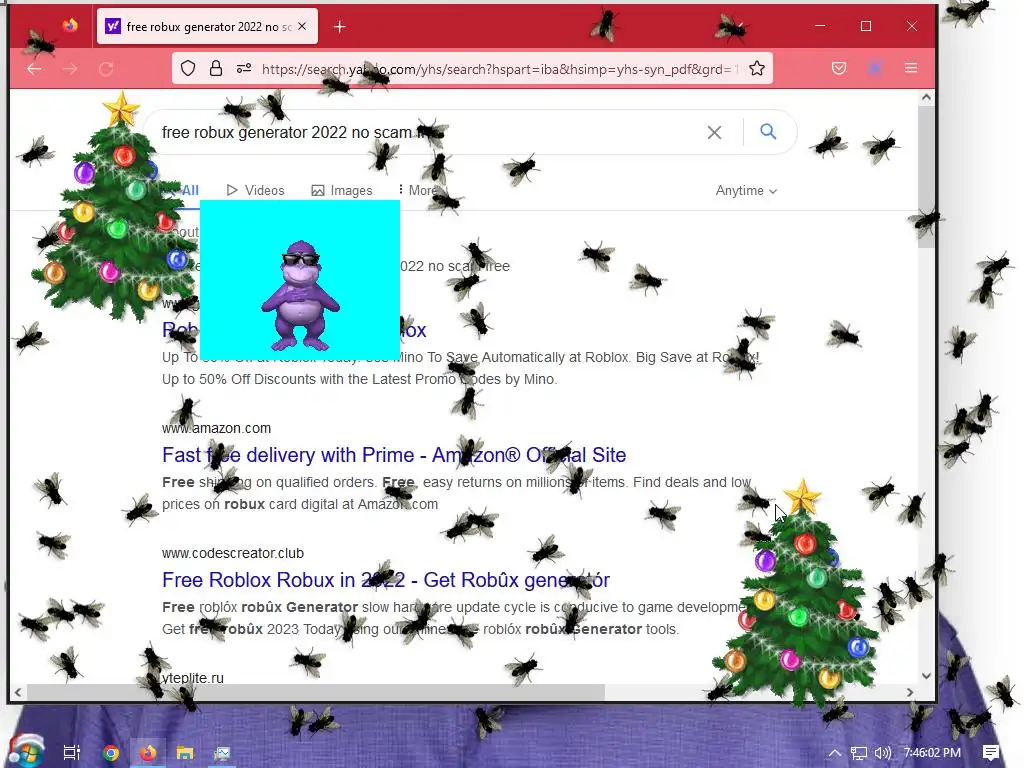Open the extension icon next to Pocket

[875, 69]
